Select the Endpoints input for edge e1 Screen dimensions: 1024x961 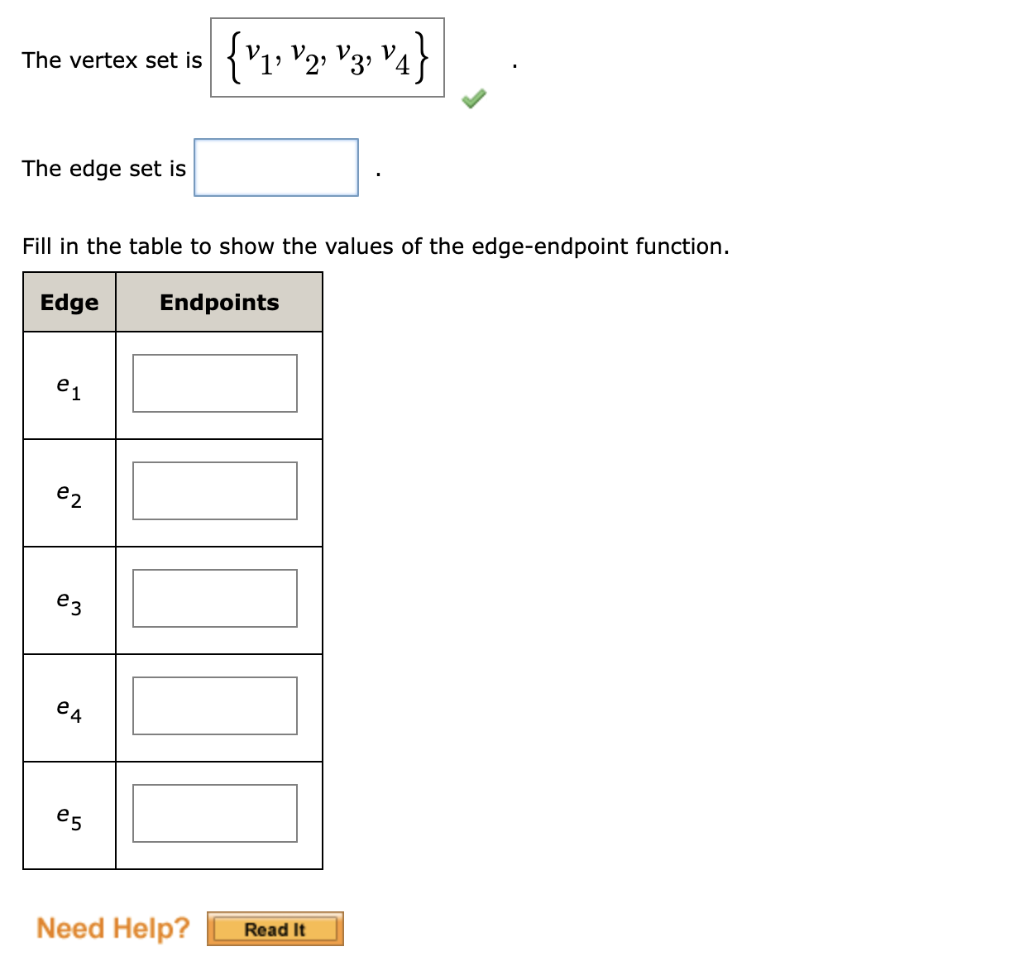(x=214, y=382)
